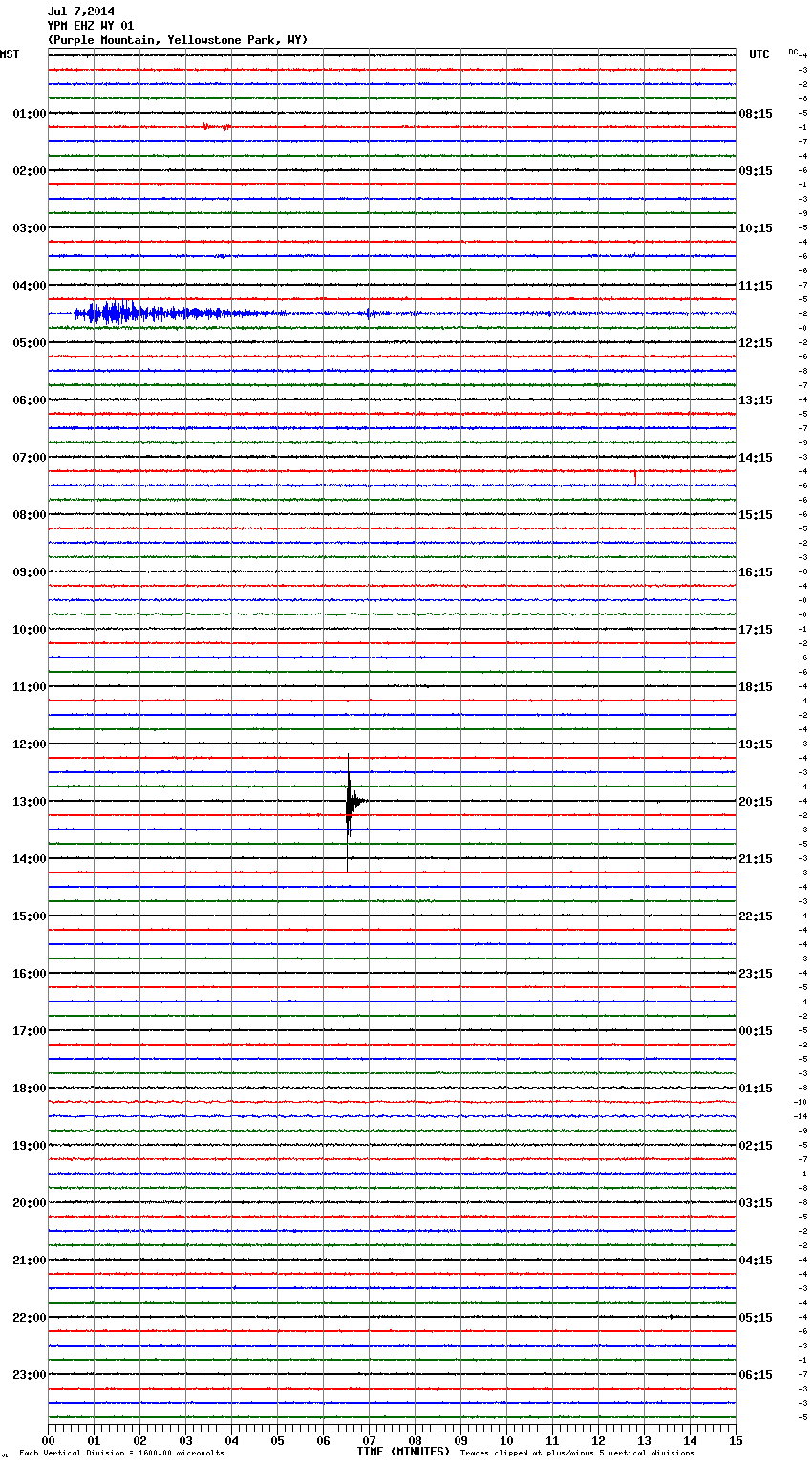The image size is (812, 1466).
Task: Click the '14:15' UTC time label
Action: tap(756, 458)
